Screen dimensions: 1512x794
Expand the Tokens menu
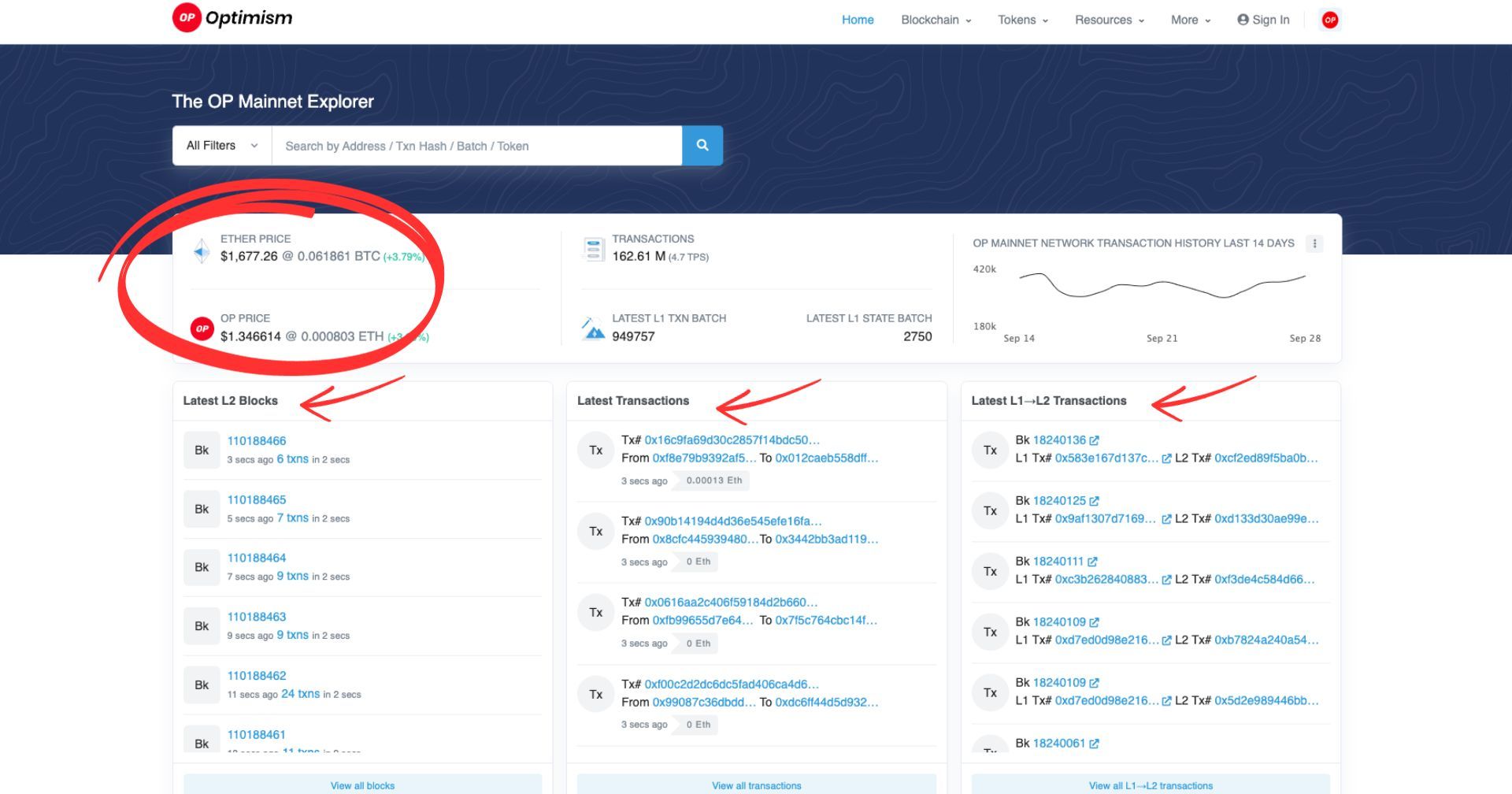[1023, 20]
